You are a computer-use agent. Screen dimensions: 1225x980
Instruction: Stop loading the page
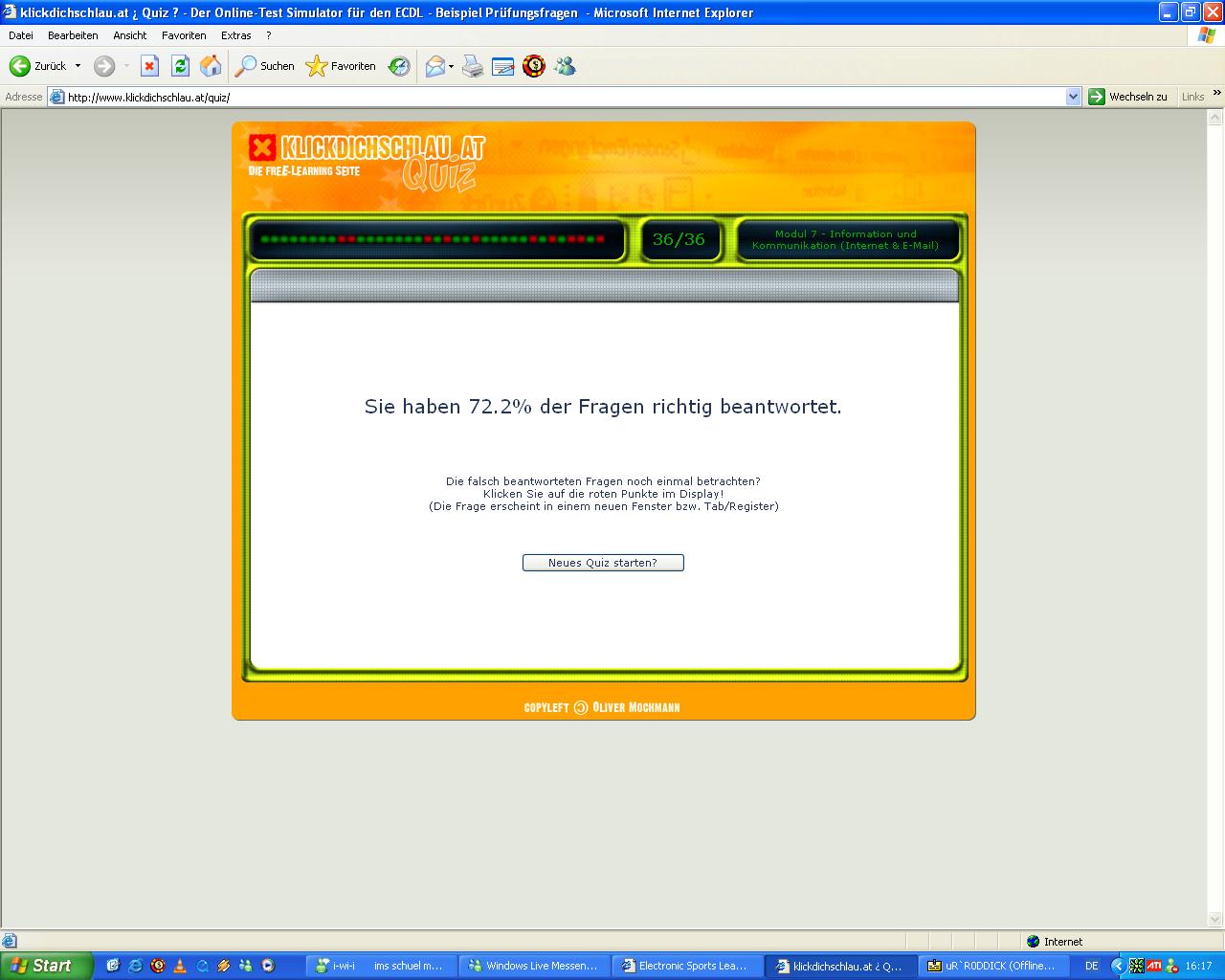coord(149,66)
